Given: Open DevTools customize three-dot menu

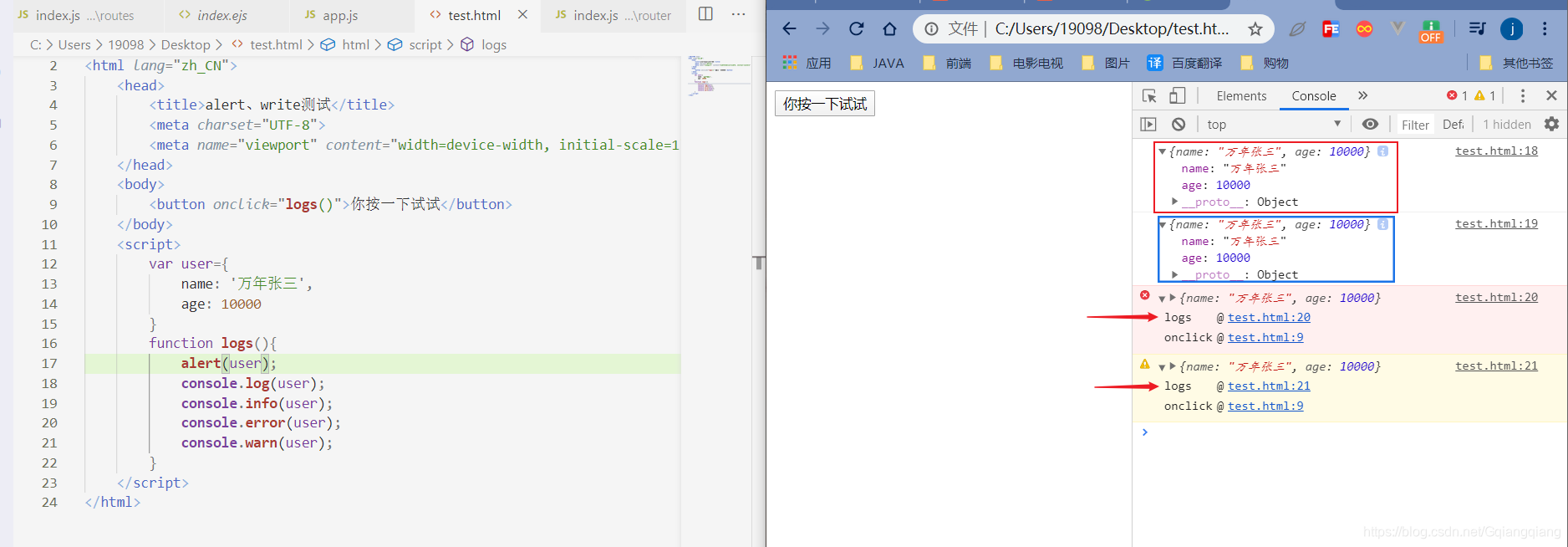Looking at the screenshot, I should [1523, 95].
